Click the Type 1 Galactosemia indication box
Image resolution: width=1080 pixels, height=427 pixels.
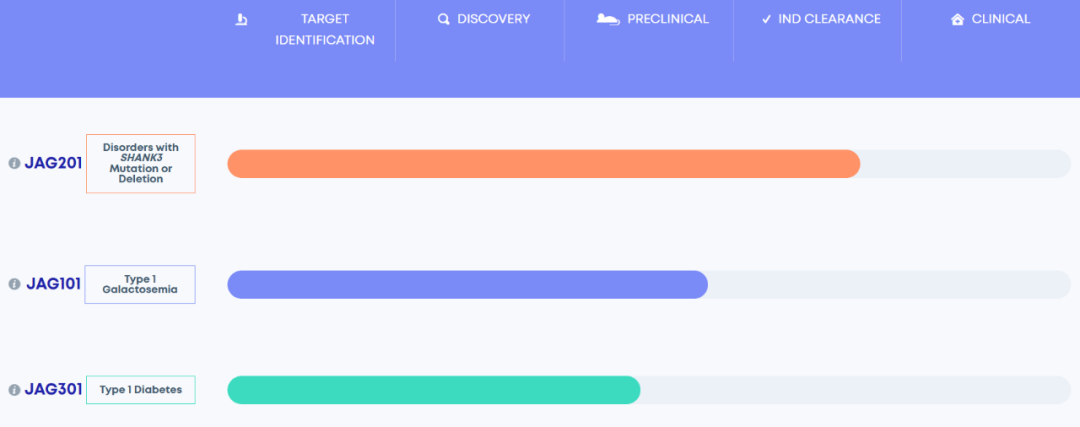point(140,284)
